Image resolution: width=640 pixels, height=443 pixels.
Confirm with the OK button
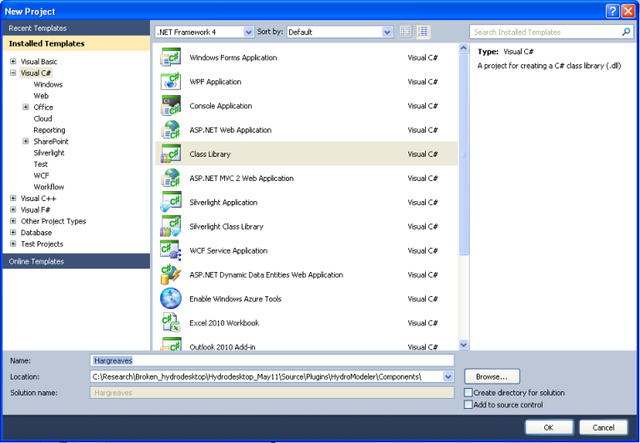(x=549, y=427)
